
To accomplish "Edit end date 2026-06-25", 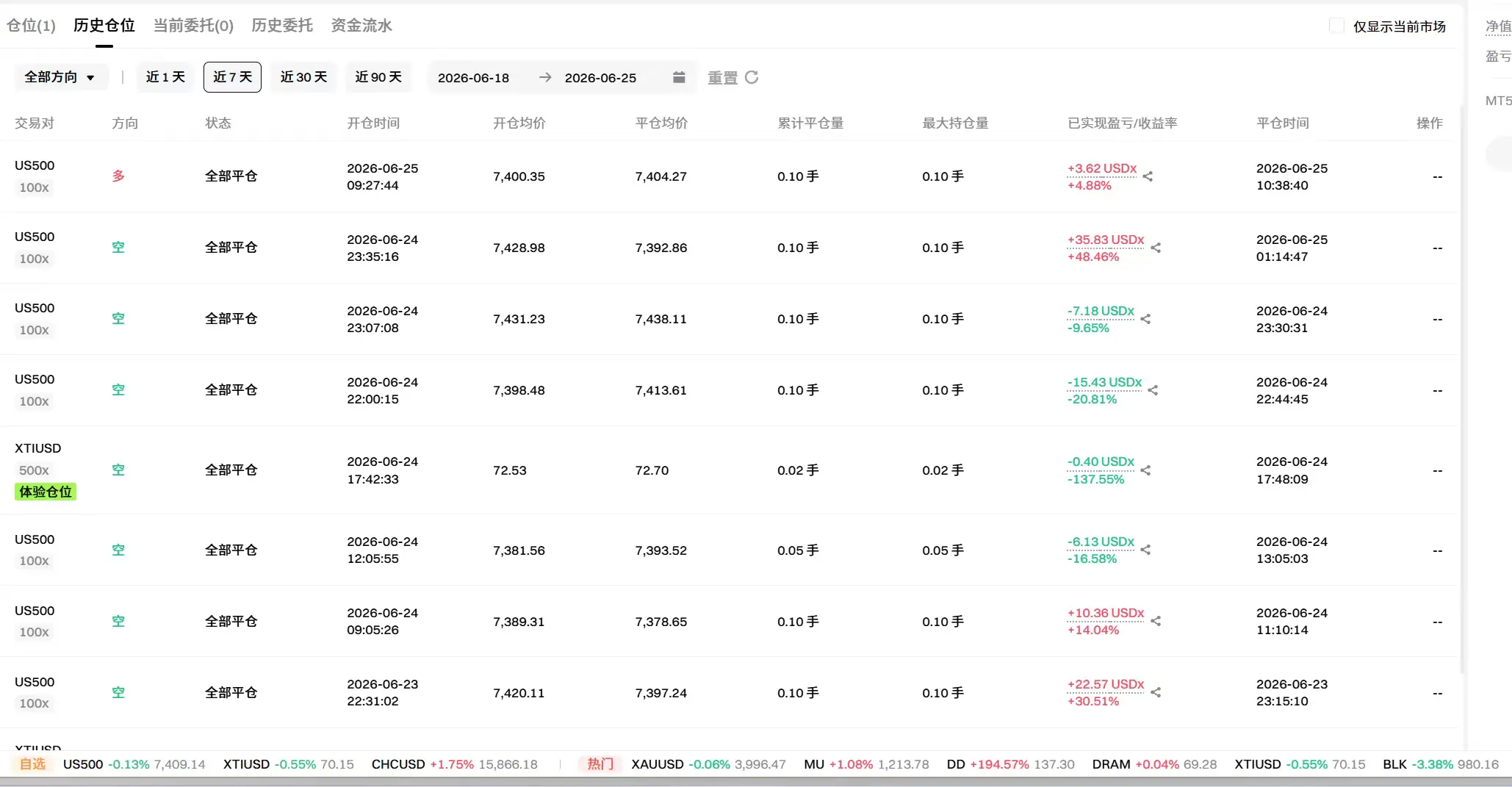I will [600, 78].
